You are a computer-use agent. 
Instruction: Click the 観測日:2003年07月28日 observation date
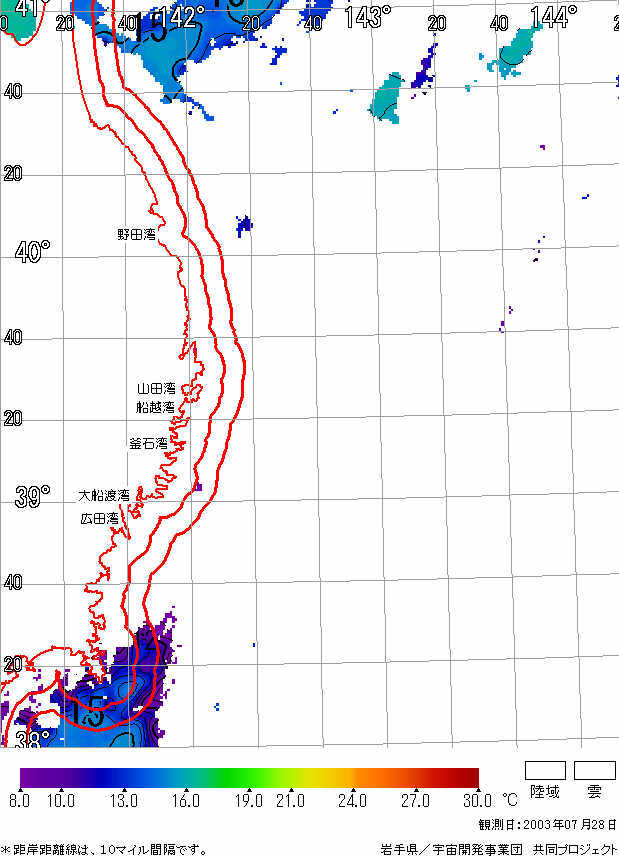tap(548, 825)
